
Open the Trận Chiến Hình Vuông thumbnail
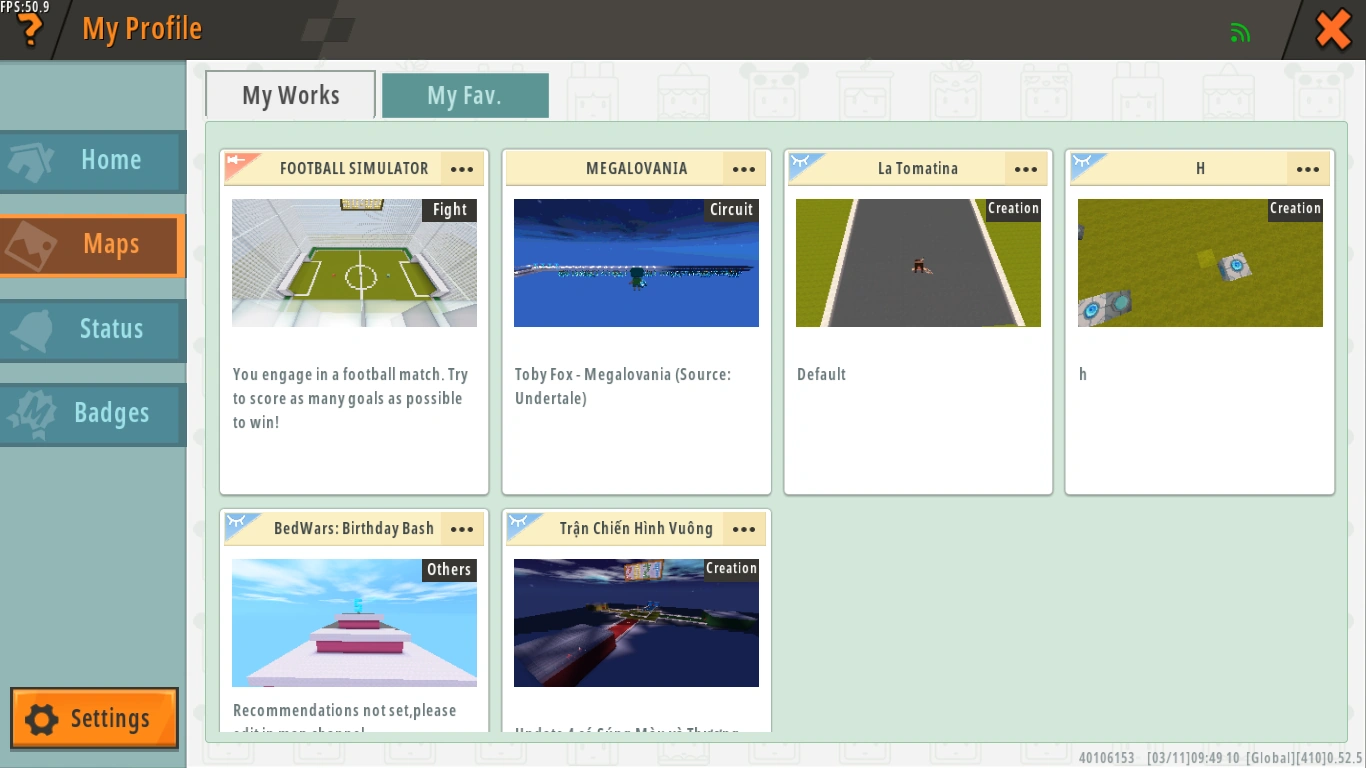pos(636,623)
